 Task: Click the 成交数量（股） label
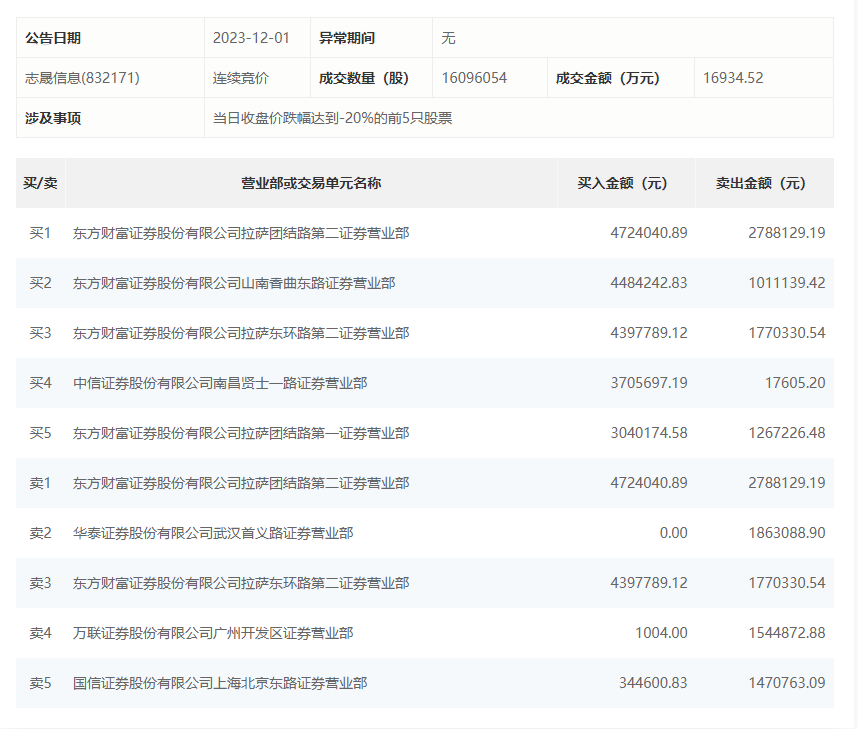click(364, 78)
